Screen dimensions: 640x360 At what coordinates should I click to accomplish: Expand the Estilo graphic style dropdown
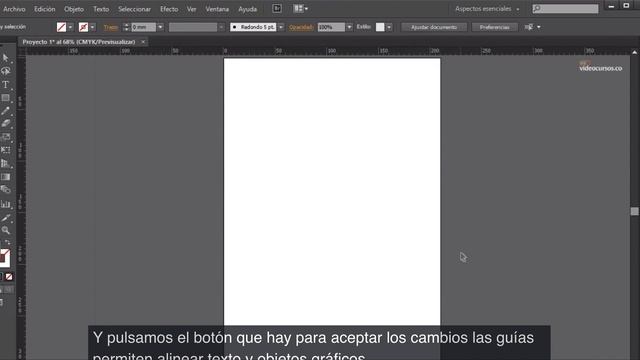tap(389, 27)
